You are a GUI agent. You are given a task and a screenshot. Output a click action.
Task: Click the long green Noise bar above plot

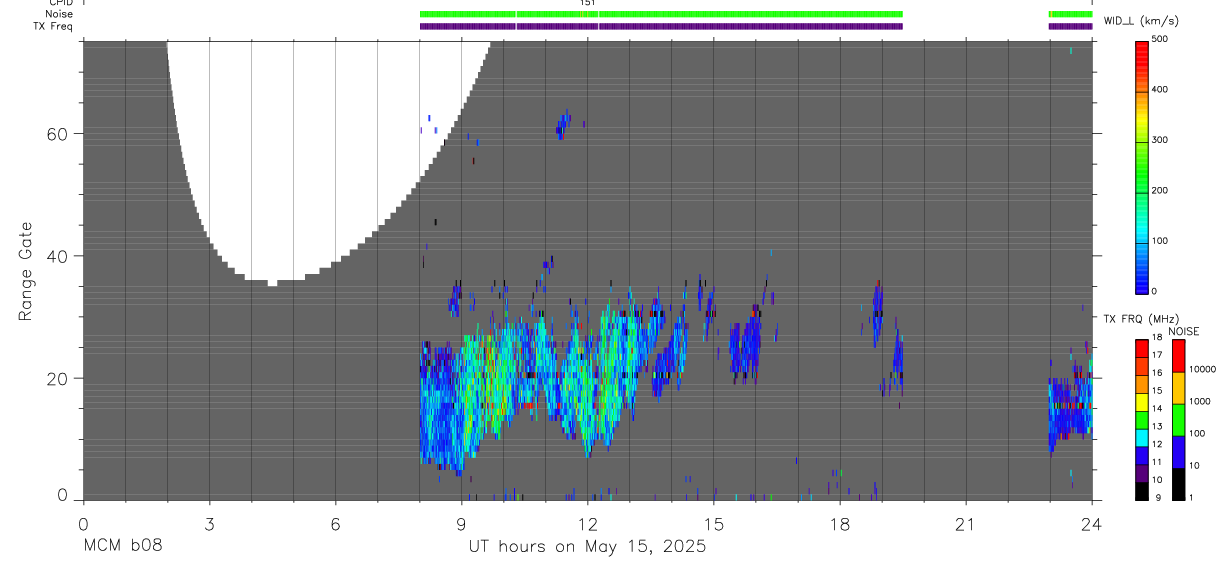(x=661, y=14)
